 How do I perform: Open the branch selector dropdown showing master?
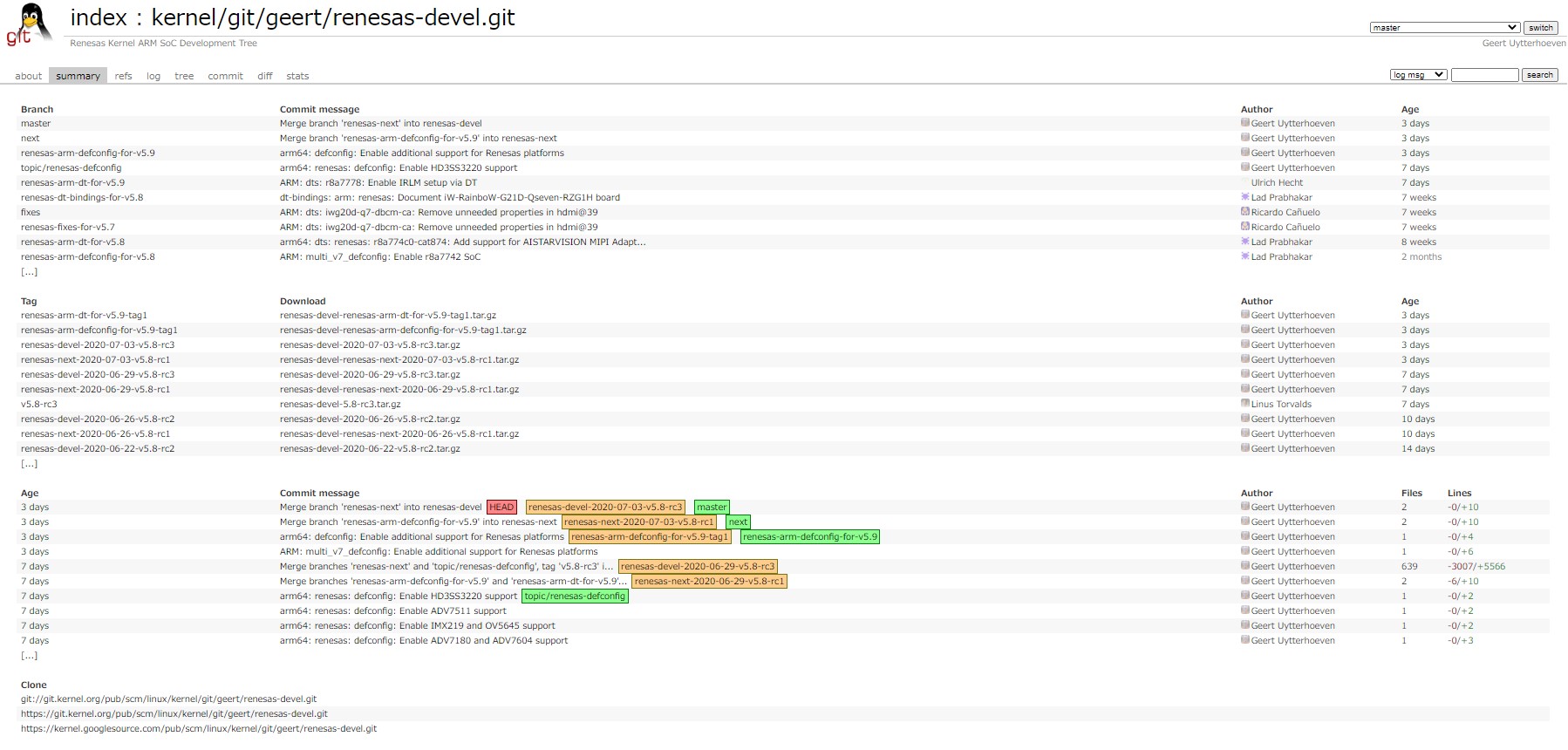pos(1444,28)
